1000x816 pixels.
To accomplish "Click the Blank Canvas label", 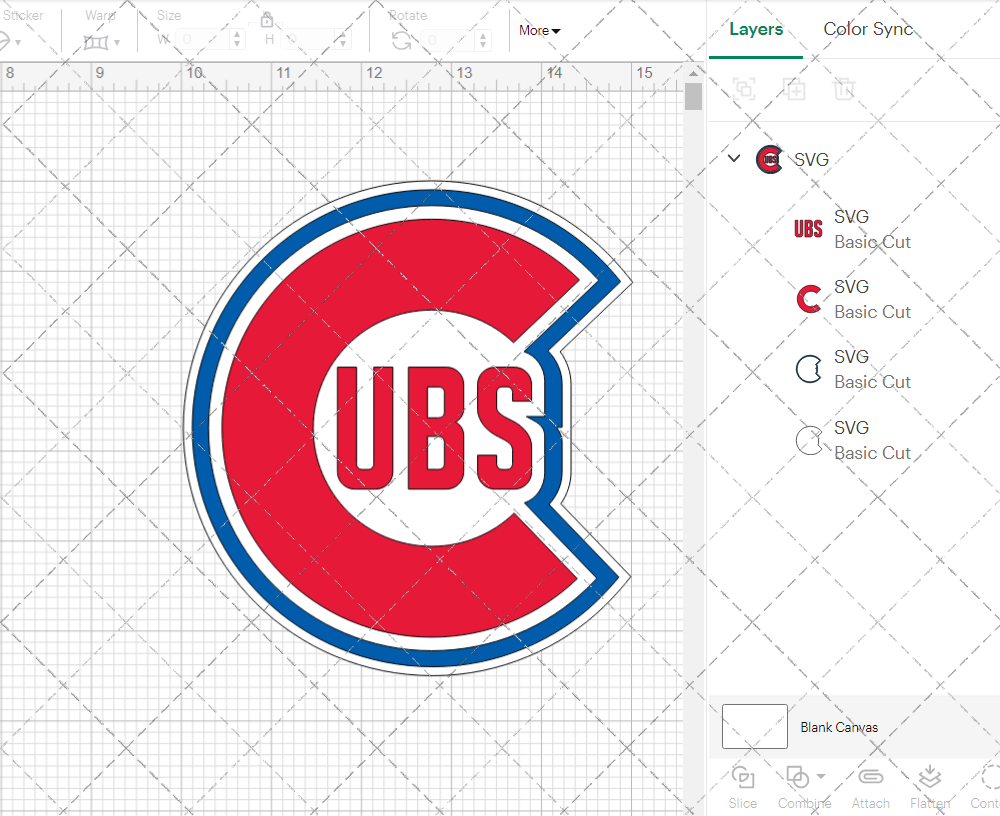I will (x=839, y=727).
